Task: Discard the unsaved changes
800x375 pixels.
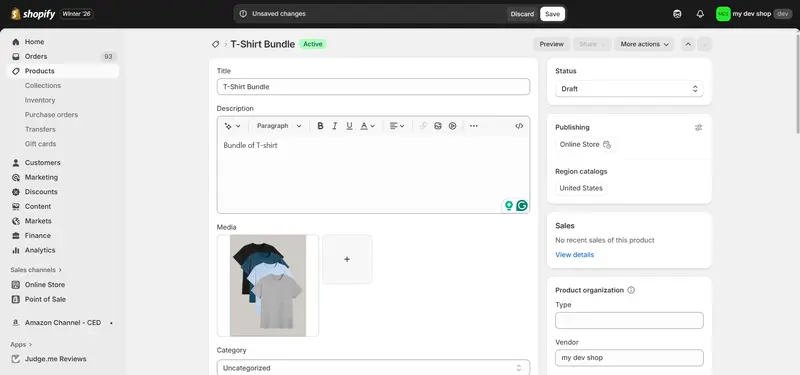Action: pyautogui.click(x=522, y=14)
